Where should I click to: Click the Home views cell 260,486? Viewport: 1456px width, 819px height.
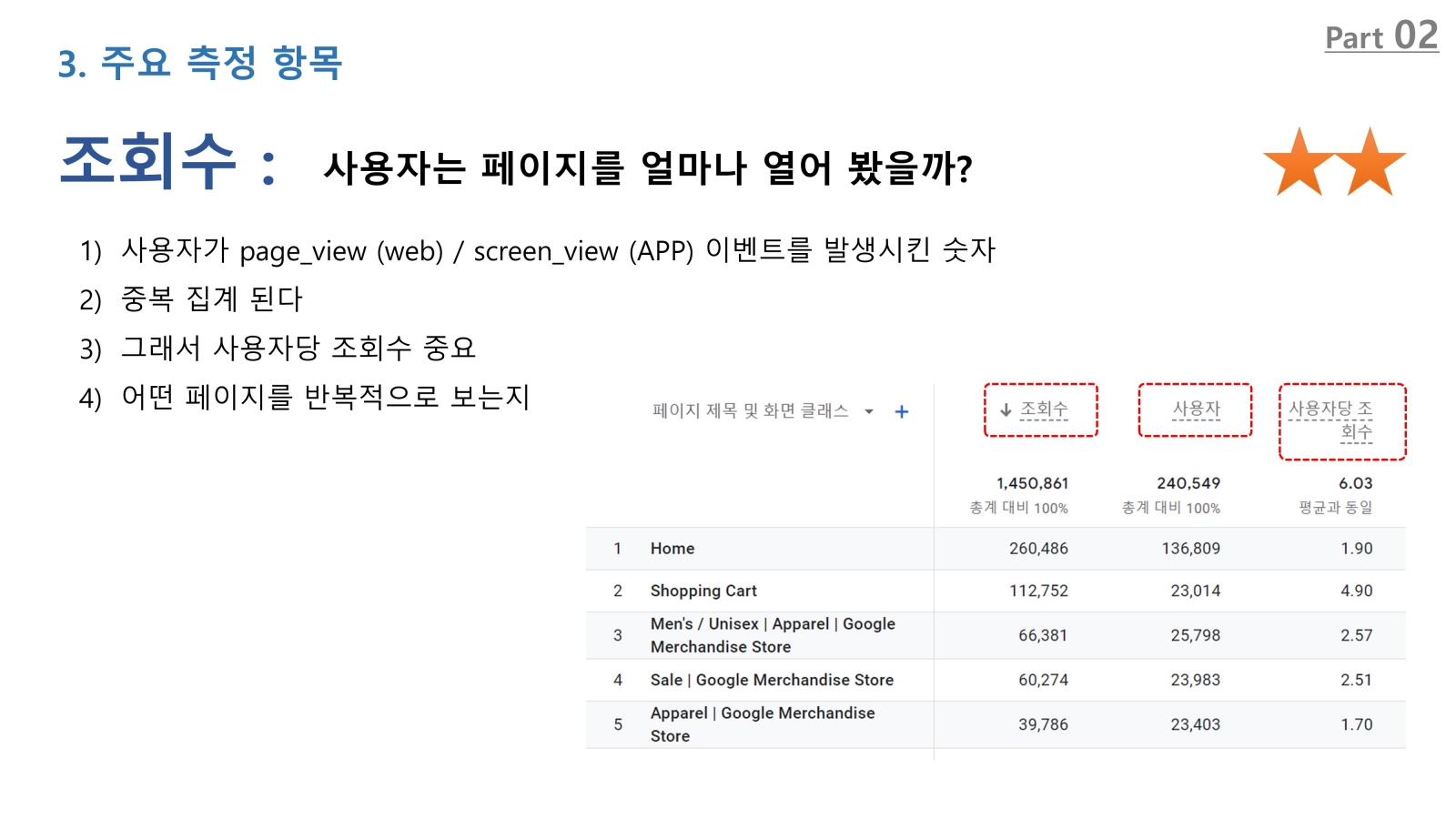click(1038, 549)
